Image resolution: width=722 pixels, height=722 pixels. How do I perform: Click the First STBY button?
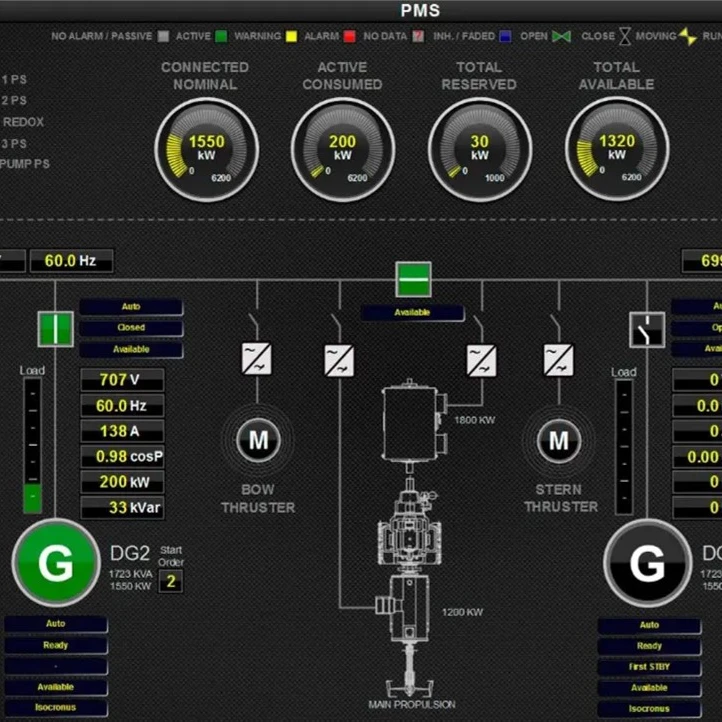649,667
